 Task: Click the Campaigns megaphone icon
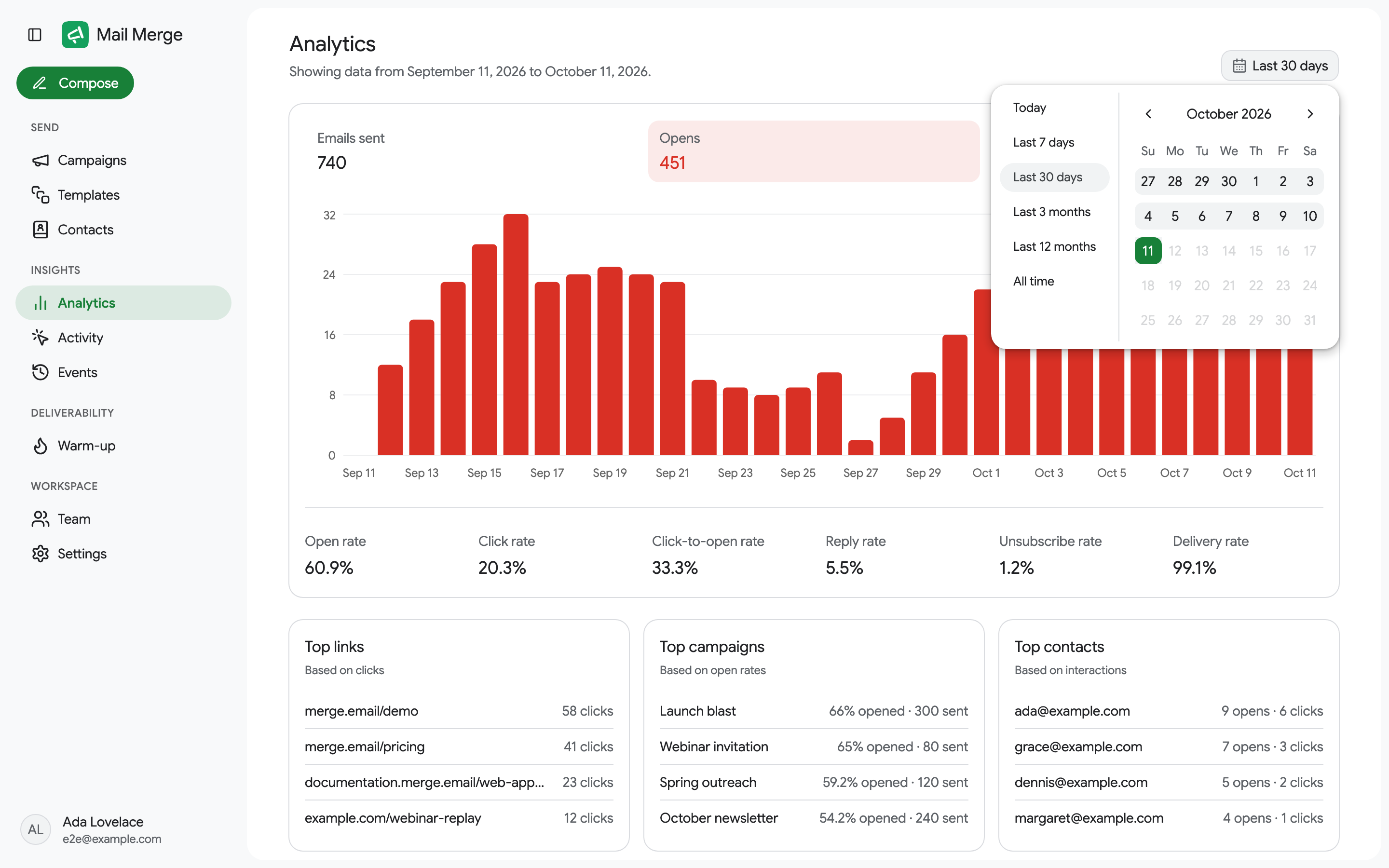(x=40, y=160)
